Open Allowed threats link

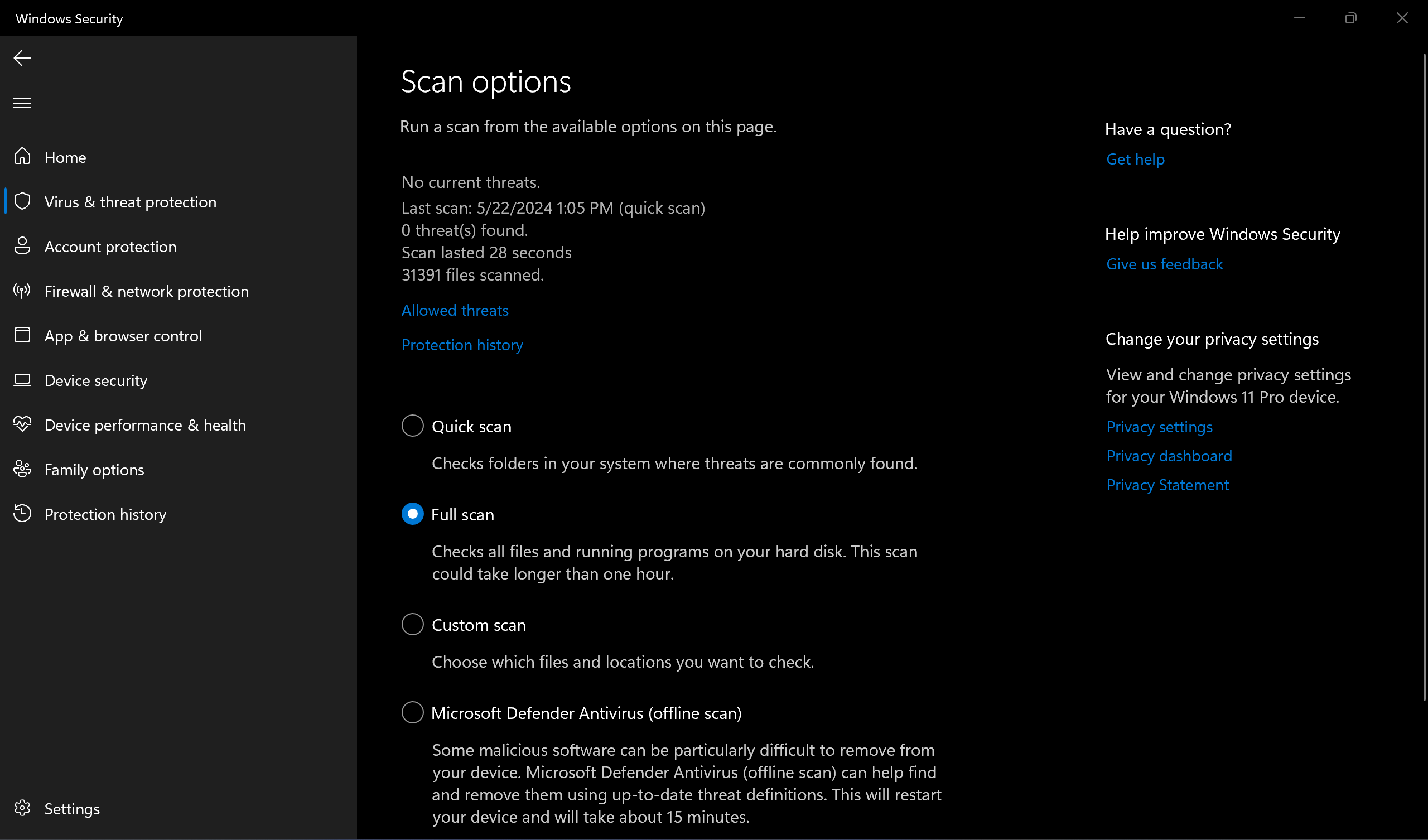click(x=455, y=310)
